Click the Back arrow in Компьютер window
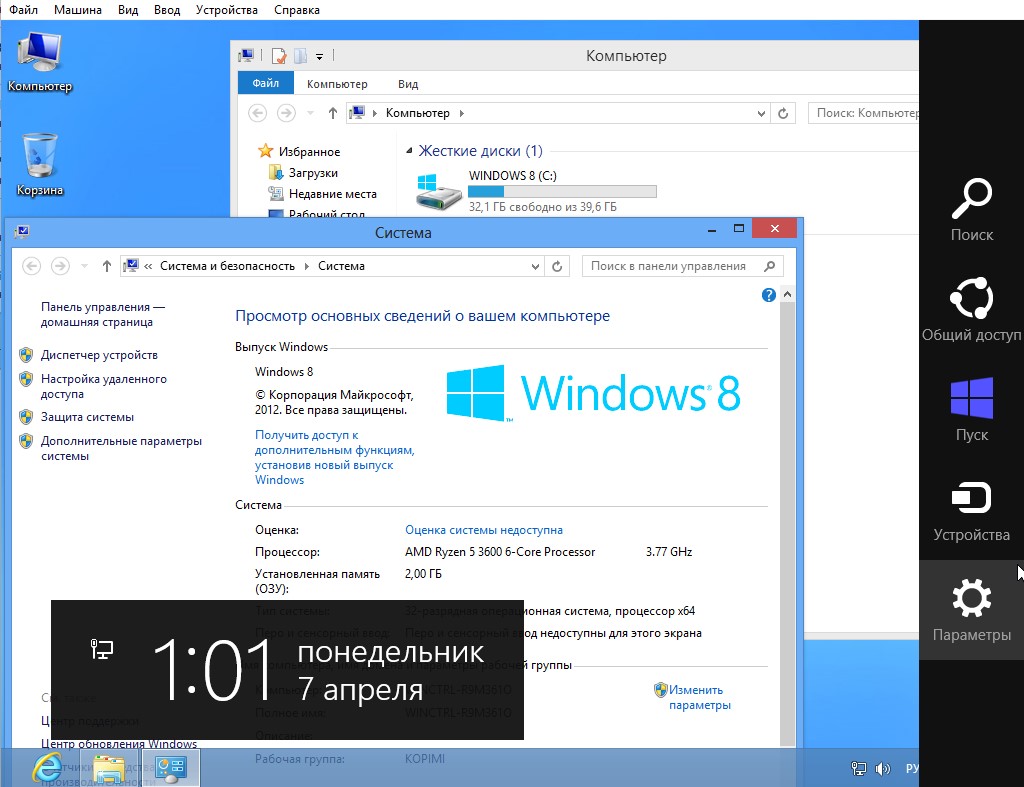This screenshot has width=1024, height=787. (257, 113)
